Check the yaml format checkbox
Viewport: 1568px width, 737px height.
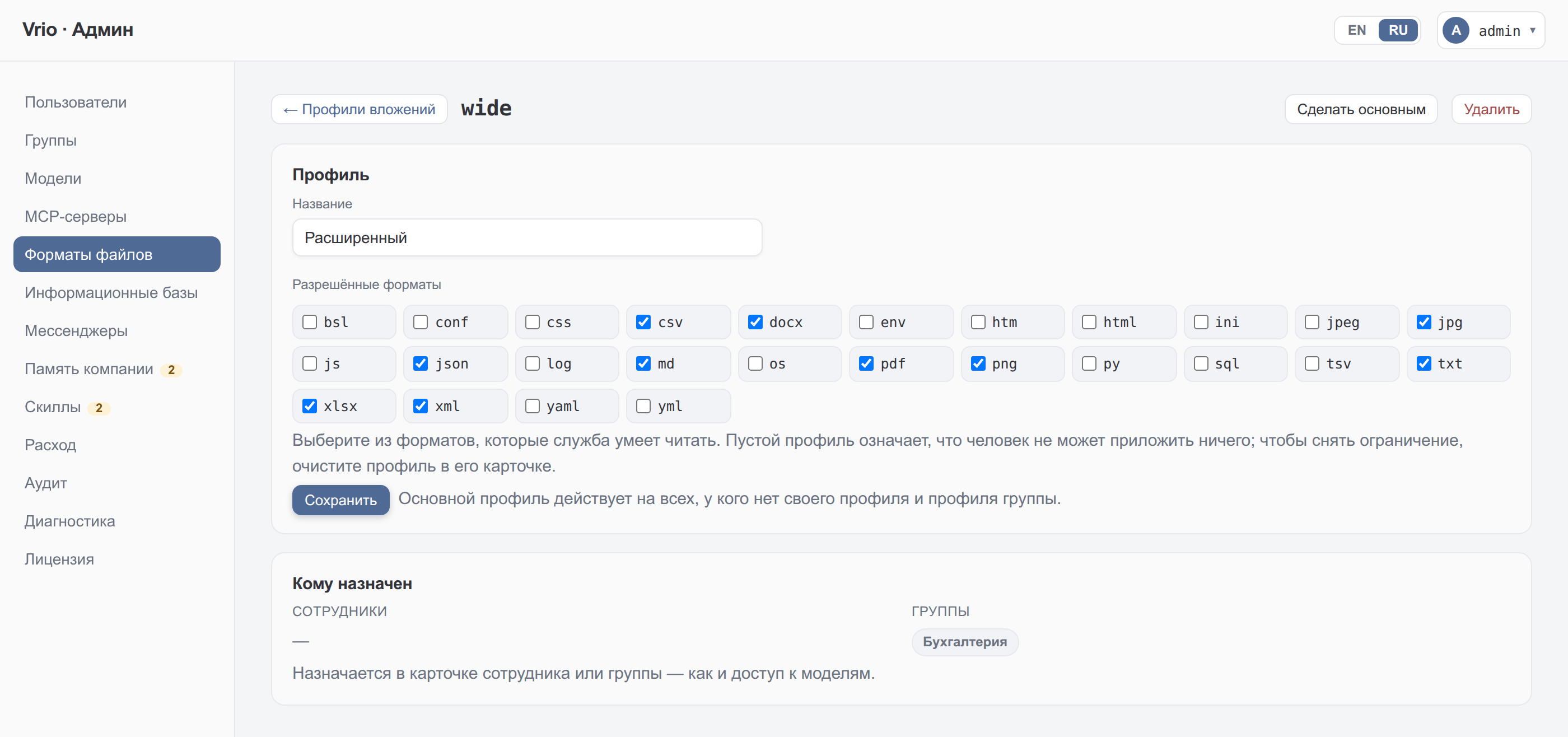click(533, 406)
